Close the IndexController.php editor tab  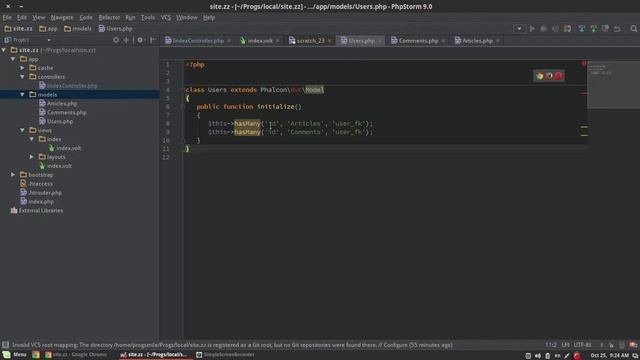point(229,41)
